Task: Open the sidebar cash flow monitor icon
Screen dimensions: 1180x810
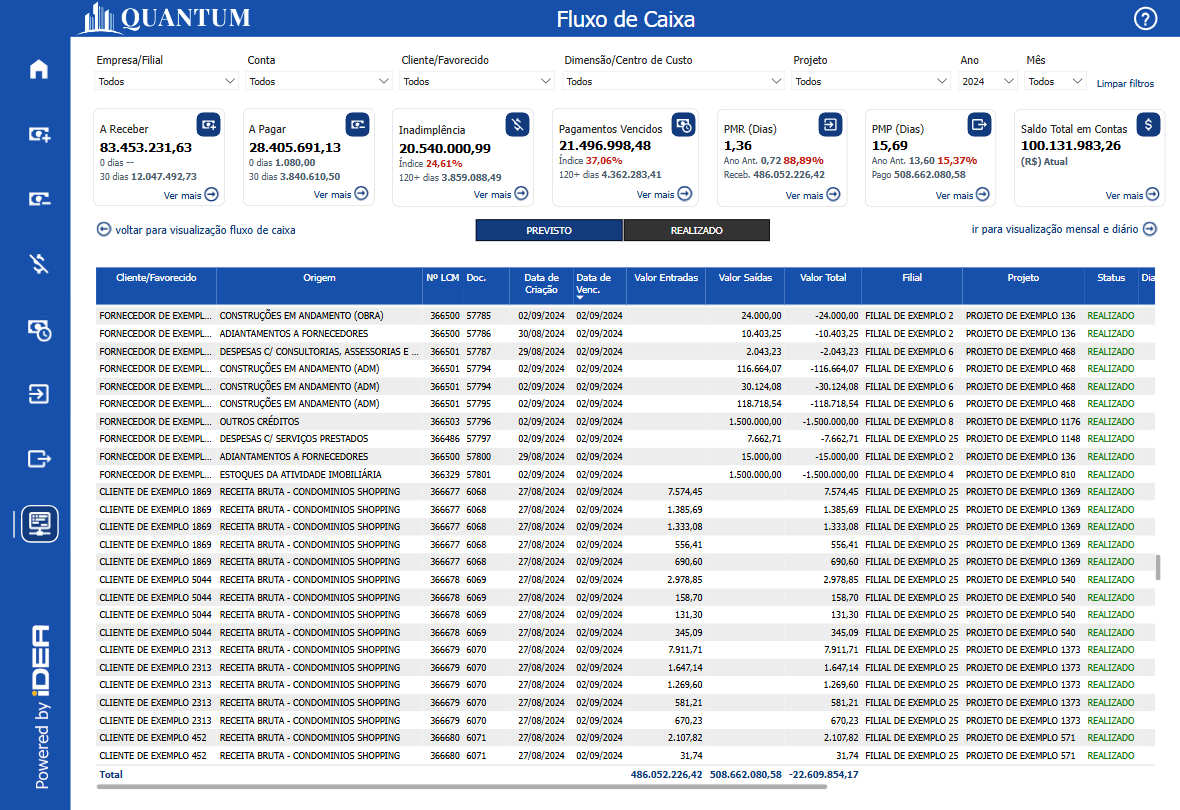Action: (x=39, y=523)
